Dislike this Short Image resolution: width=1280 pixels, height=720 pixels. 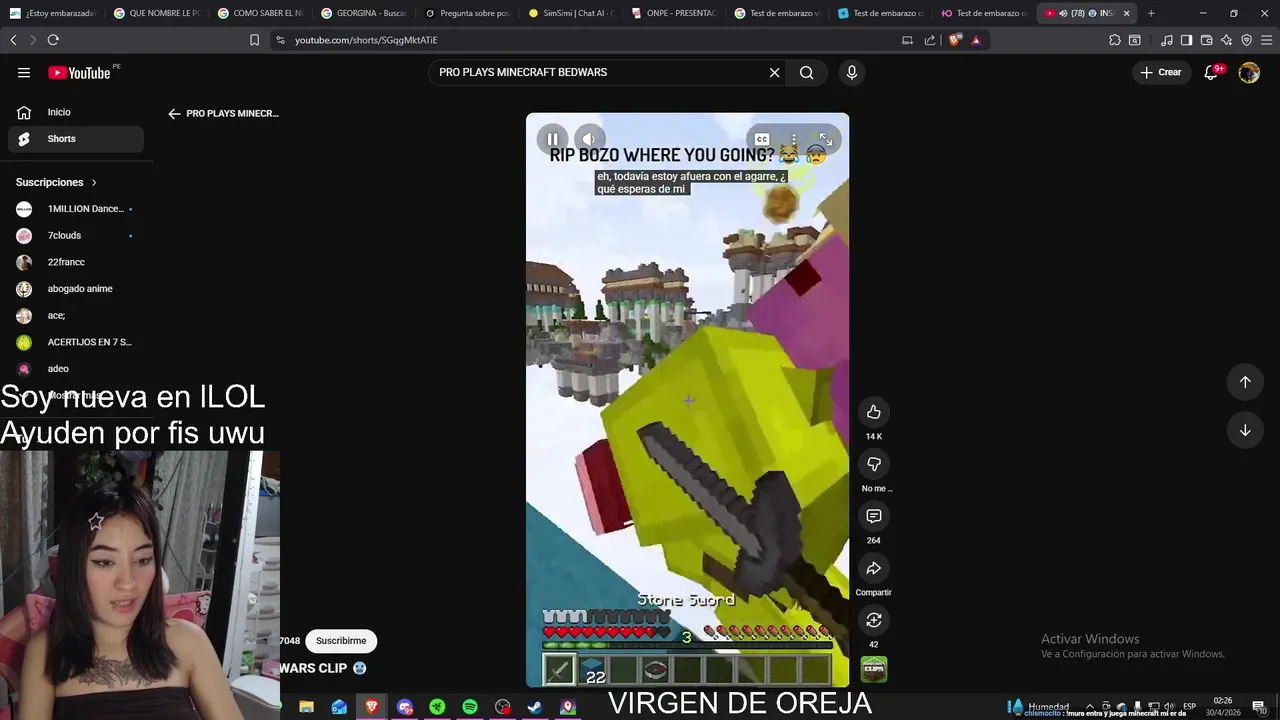click(873, 464)
